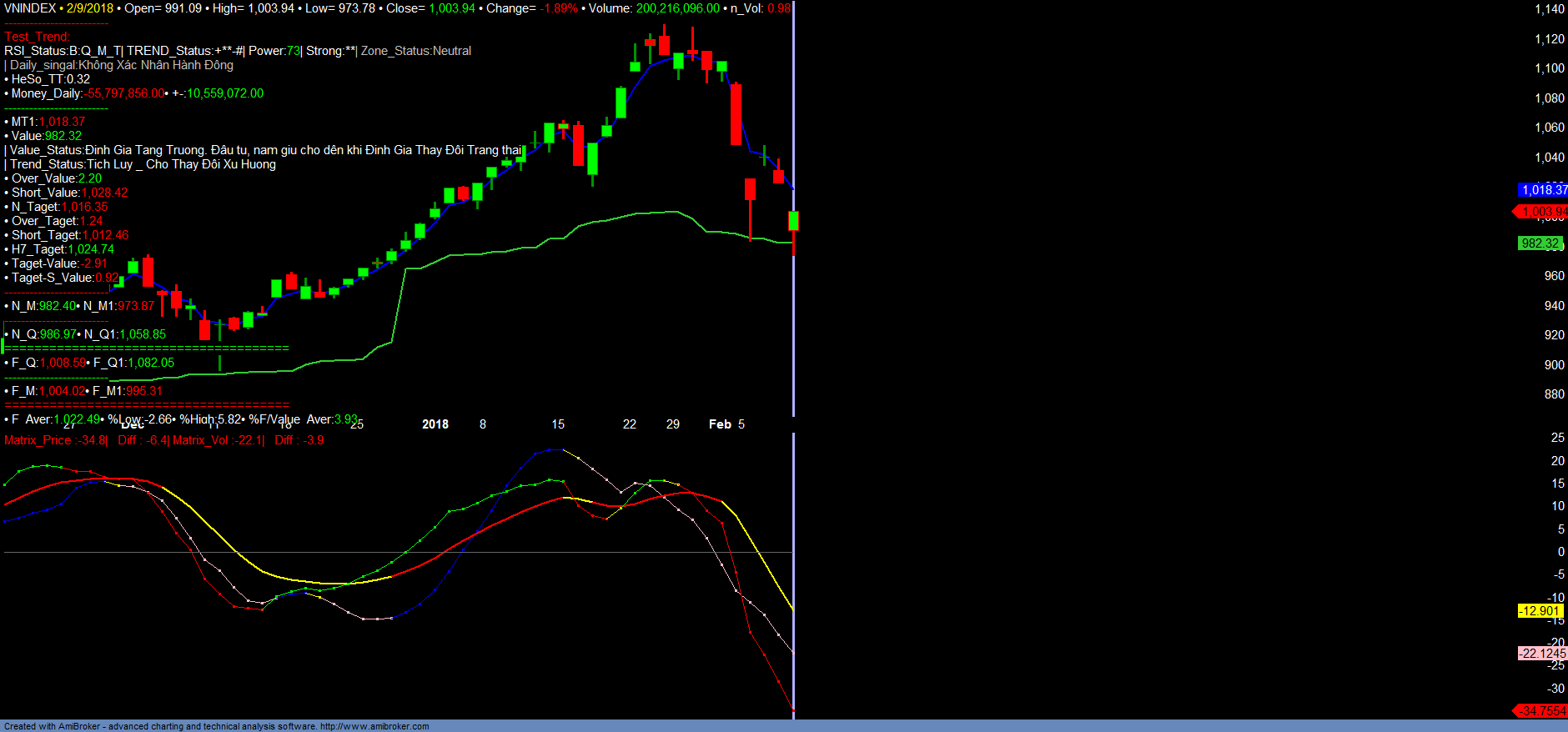Click the last green candlestick on chart
Screen dimensions: 1568x732
(x=794, y=221)
